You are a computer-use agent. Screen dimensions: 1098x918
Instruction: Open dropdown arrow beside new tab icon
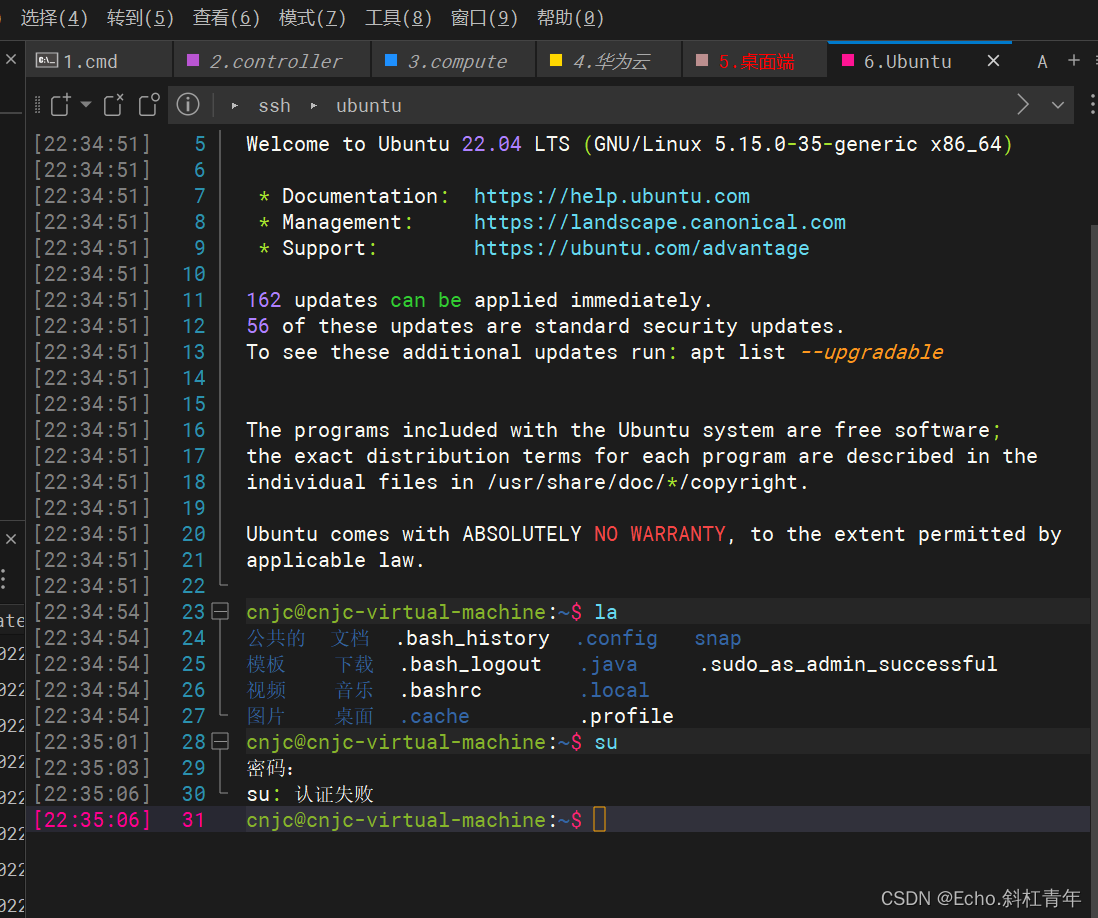point(86,105)
